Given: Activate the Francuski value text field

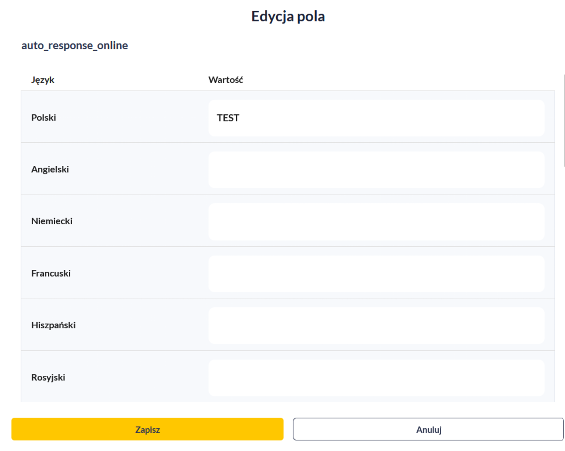Looking at the screenshot, I should tap(377, 273).
